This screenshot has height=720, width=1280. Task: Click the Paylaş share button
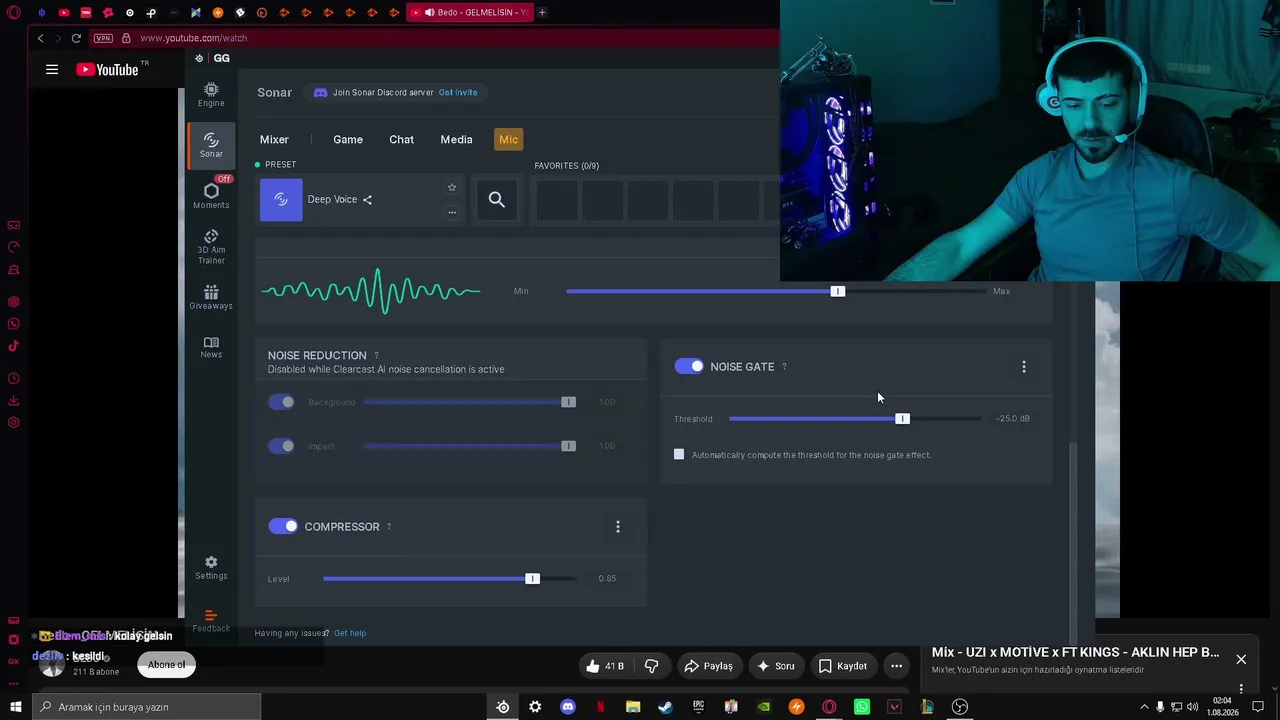(x=708, y=666)
